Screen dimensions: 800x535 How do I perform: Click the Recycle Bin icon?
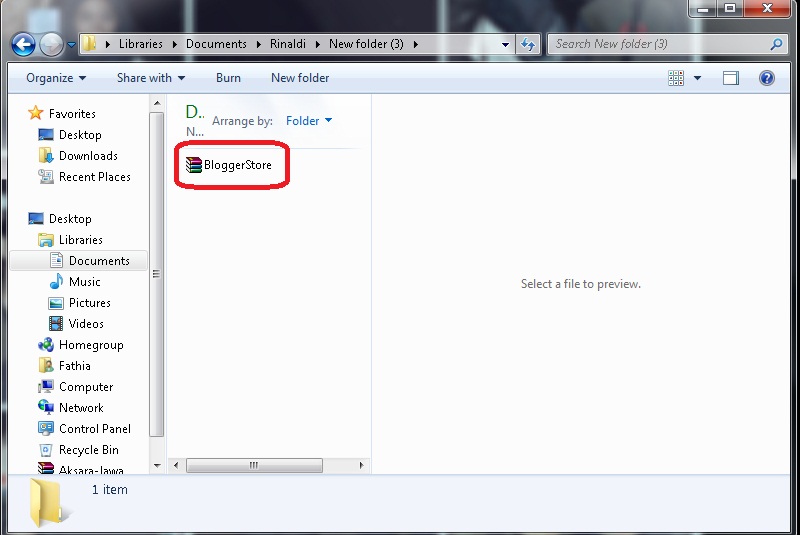(x=45, y=450)
